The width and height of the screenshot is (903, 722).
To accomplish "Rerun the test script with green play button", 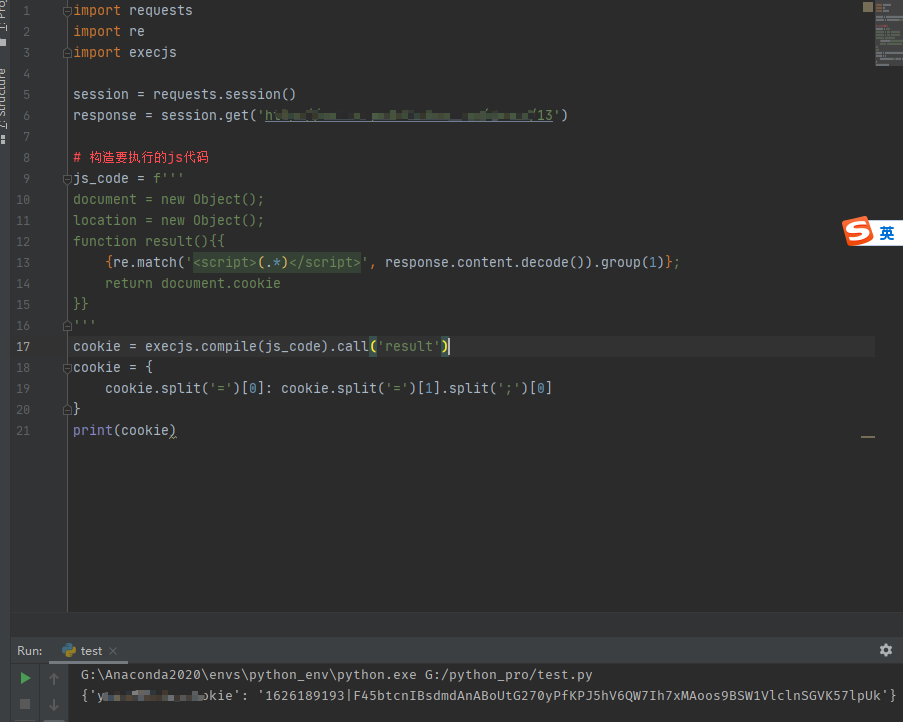I will (25, 678).
